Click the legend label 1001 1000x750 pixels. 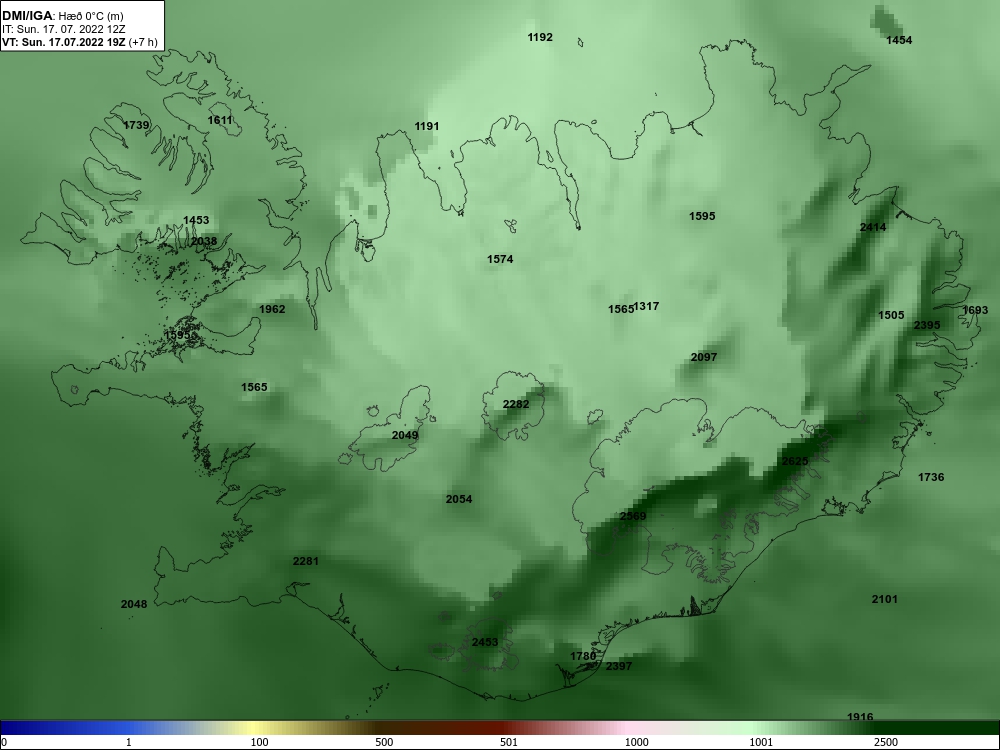(x=761, y=742)
